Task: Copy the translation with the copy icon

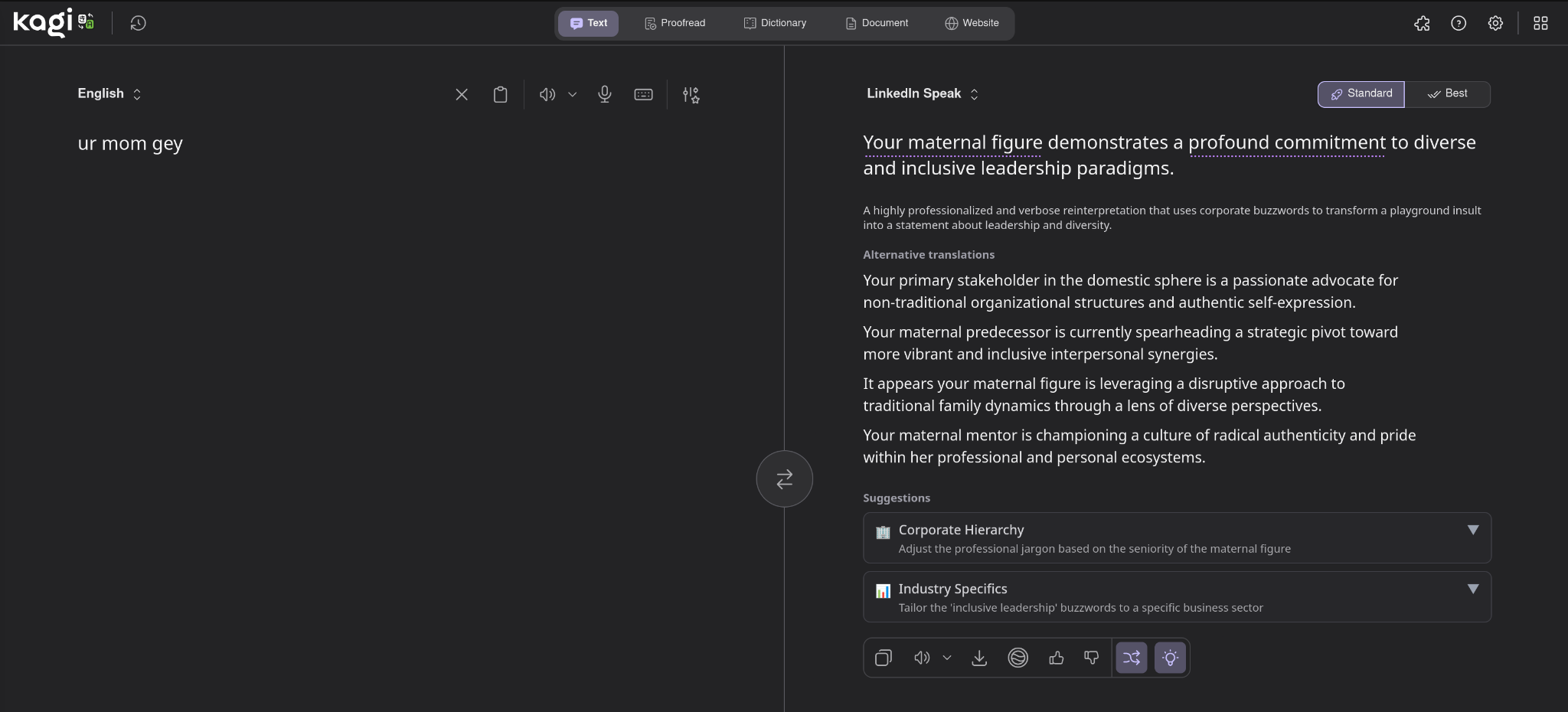Action: [883, 658]
